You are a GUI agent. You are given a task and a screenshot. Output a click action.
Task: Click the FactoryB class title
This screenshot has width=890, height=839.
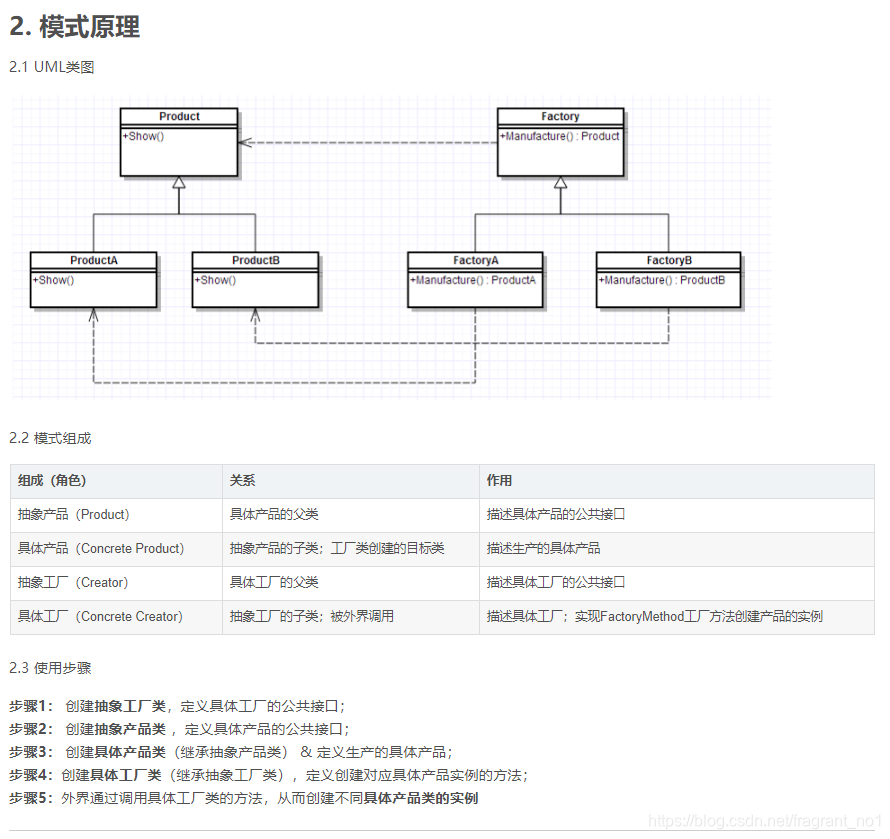click(669, 260)
